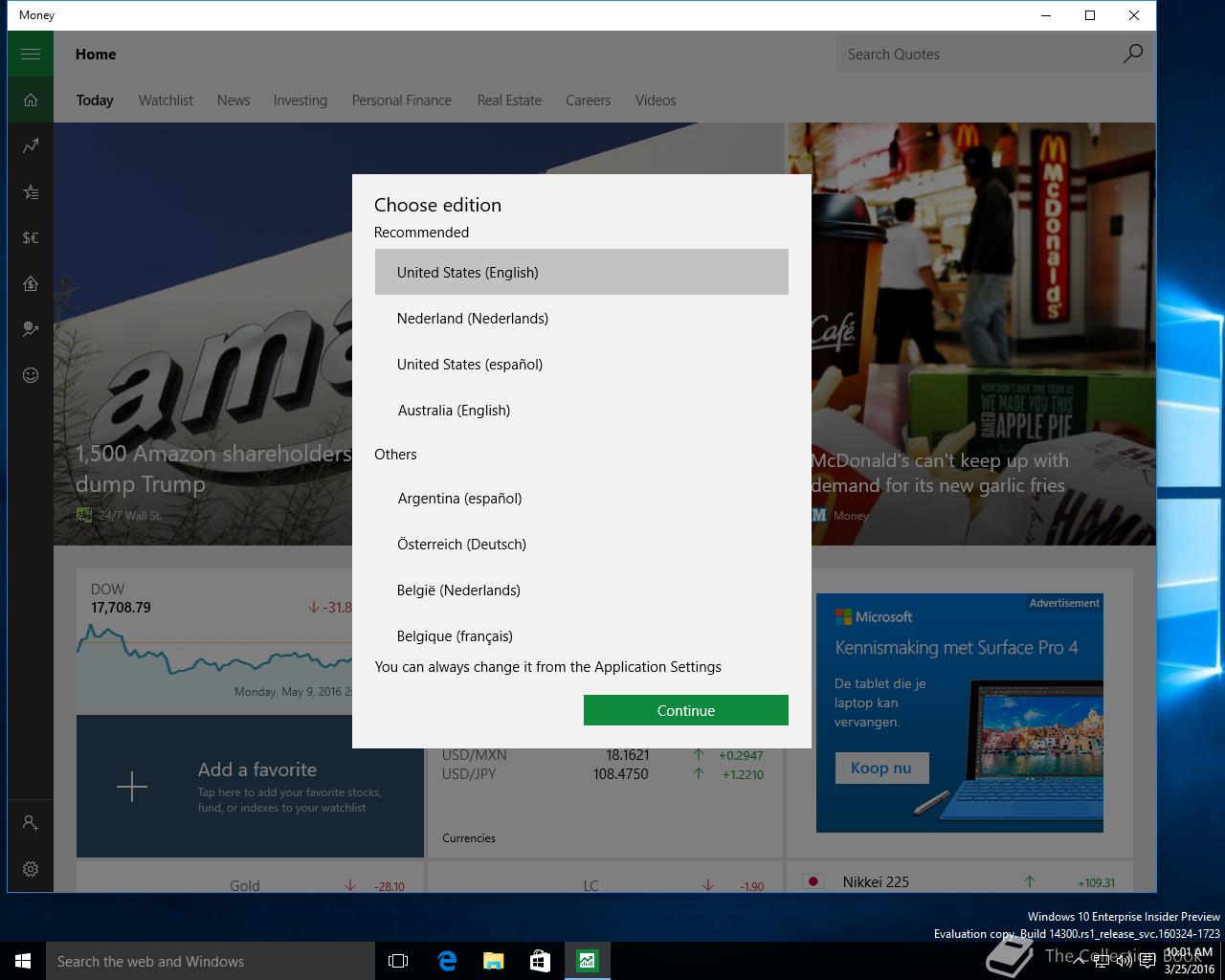The image size is (1225, 980).
Task: Click the smiley feedback sidebar icon
Action: (x=31, y=375)
